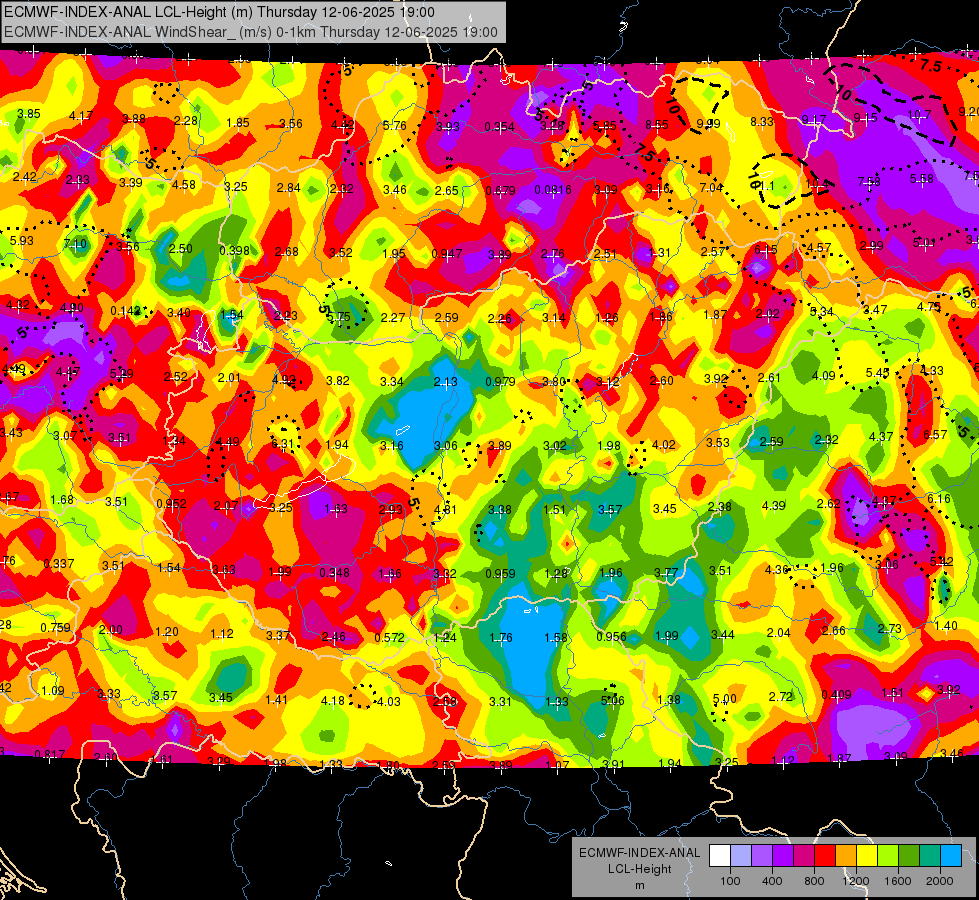Screen dimensions: 979x900
Task: Click the ECMWF-INDEX-ANAL label in the legend
Action: click(639, 853)
